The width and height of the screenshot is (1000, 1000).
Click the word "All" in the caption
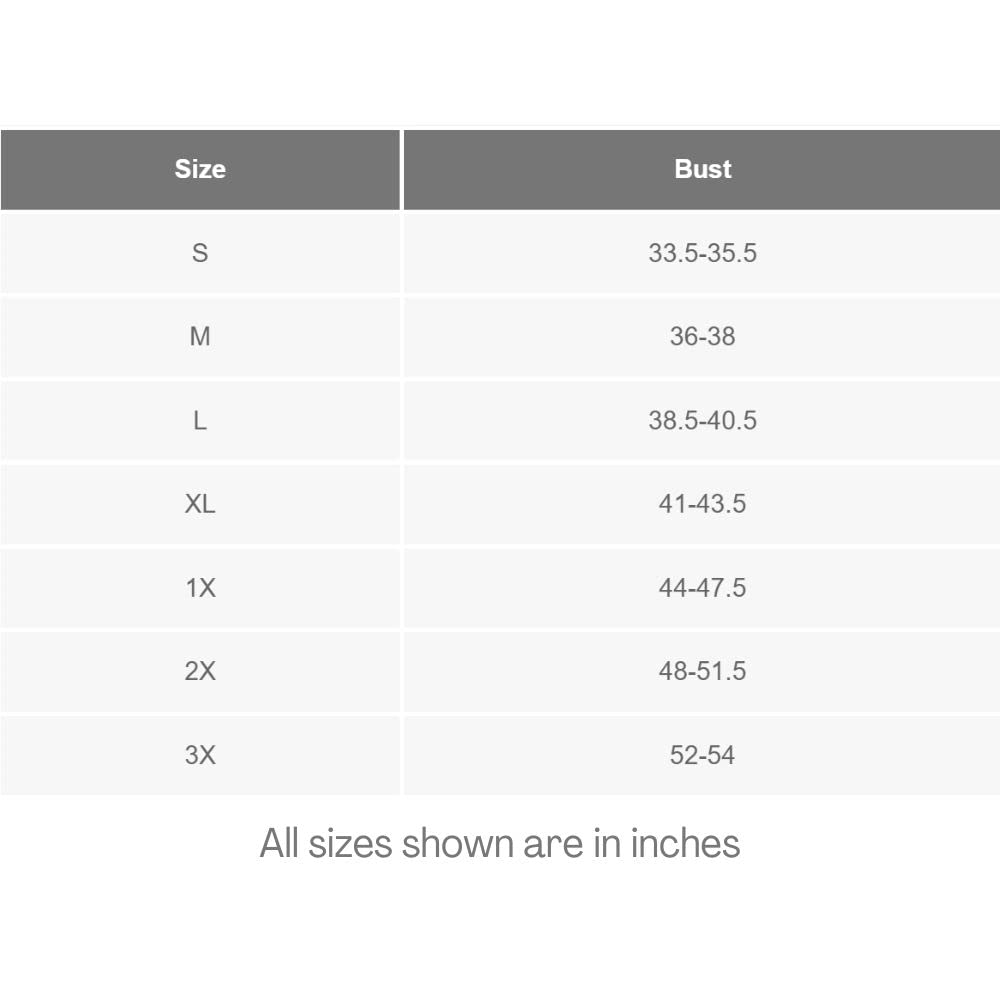[279, 843]
